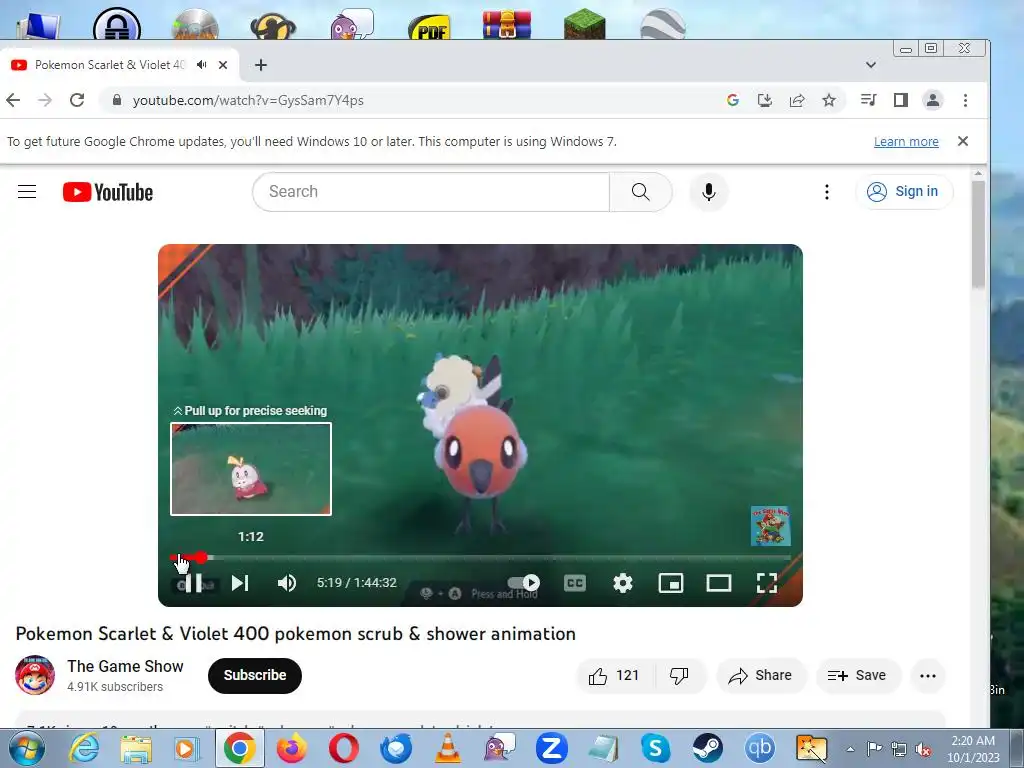The width and height of the screenshot is (1024, 768).
Task: Open the taskbar clock showing 2:20 AM
Action: coord(973,749)
